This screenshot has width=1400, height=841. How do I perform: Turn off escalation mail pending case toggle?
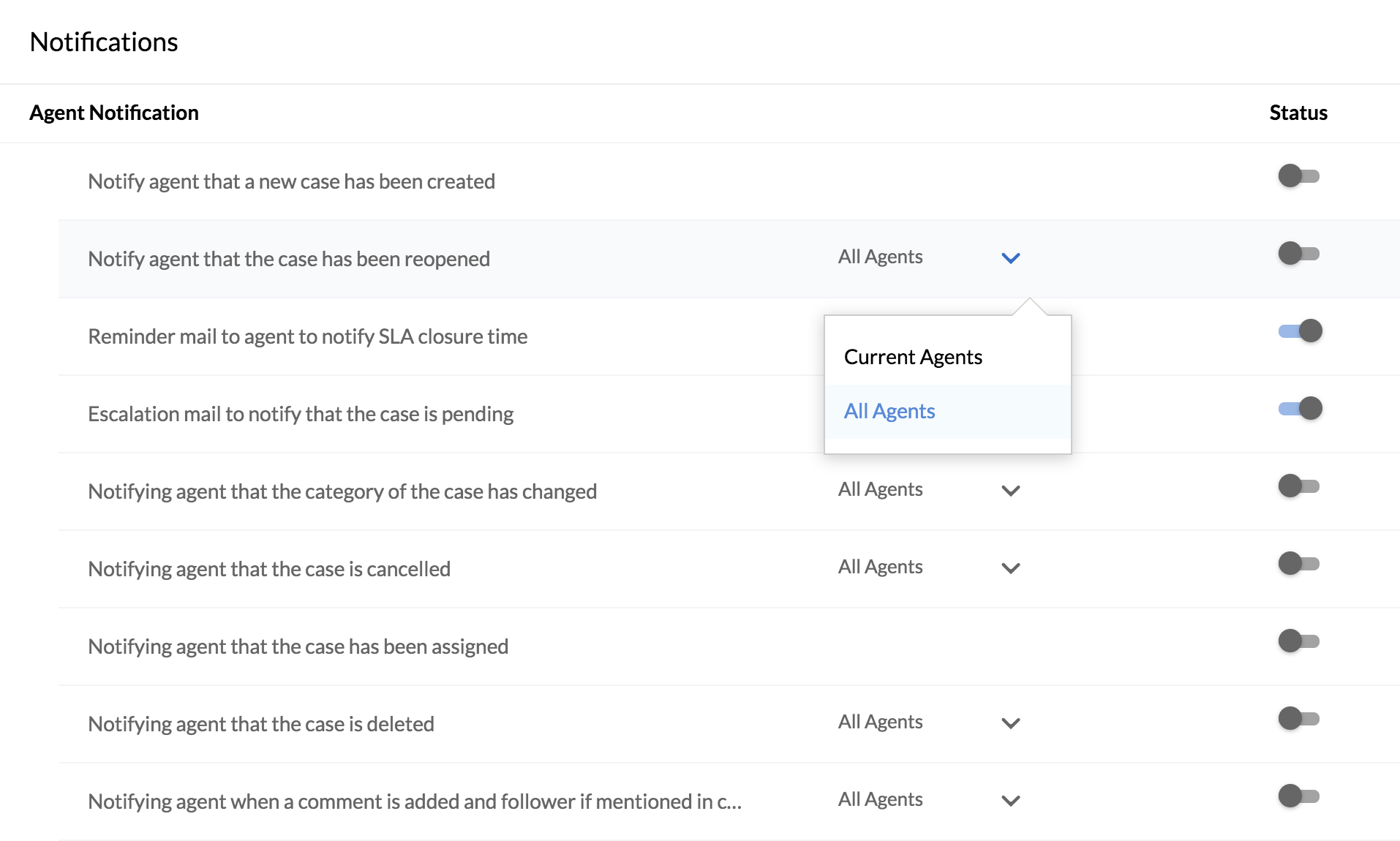(x=1301, y=409)
